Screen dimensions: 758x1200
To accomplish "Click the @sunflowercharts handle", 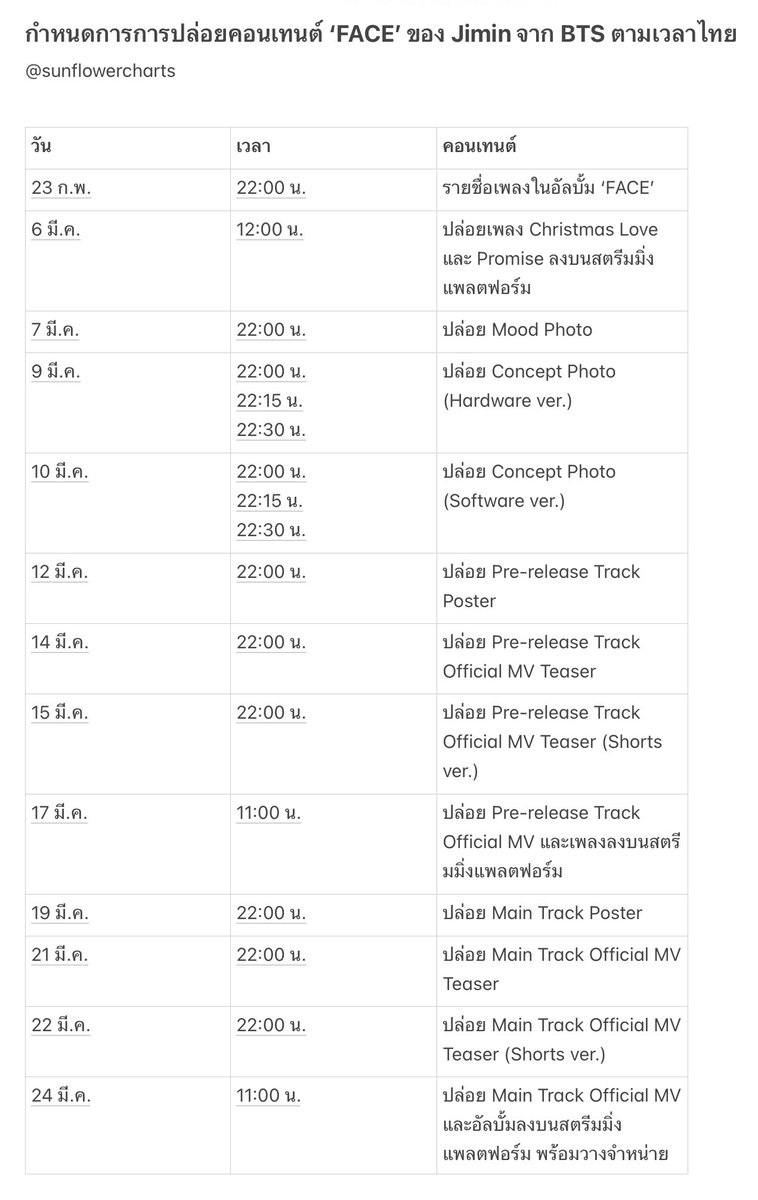I will (100, 72).
